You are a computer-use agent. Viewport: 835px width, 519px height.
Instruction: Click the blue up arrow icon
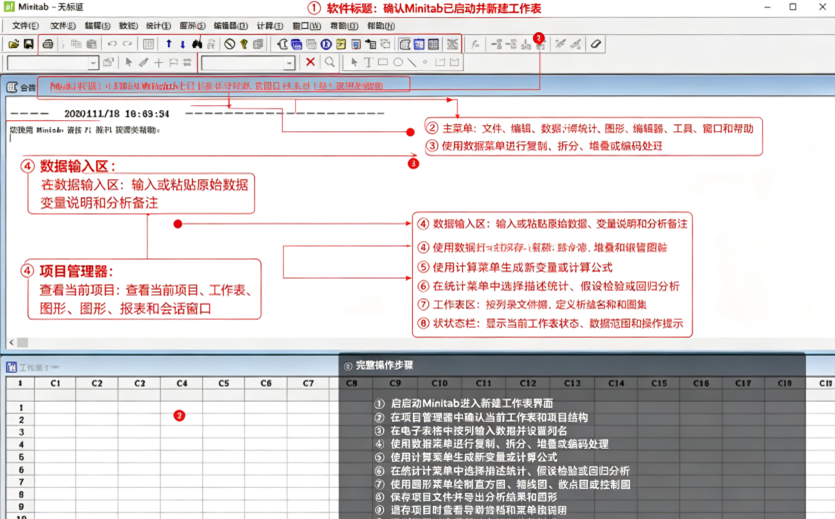(169, 44)
